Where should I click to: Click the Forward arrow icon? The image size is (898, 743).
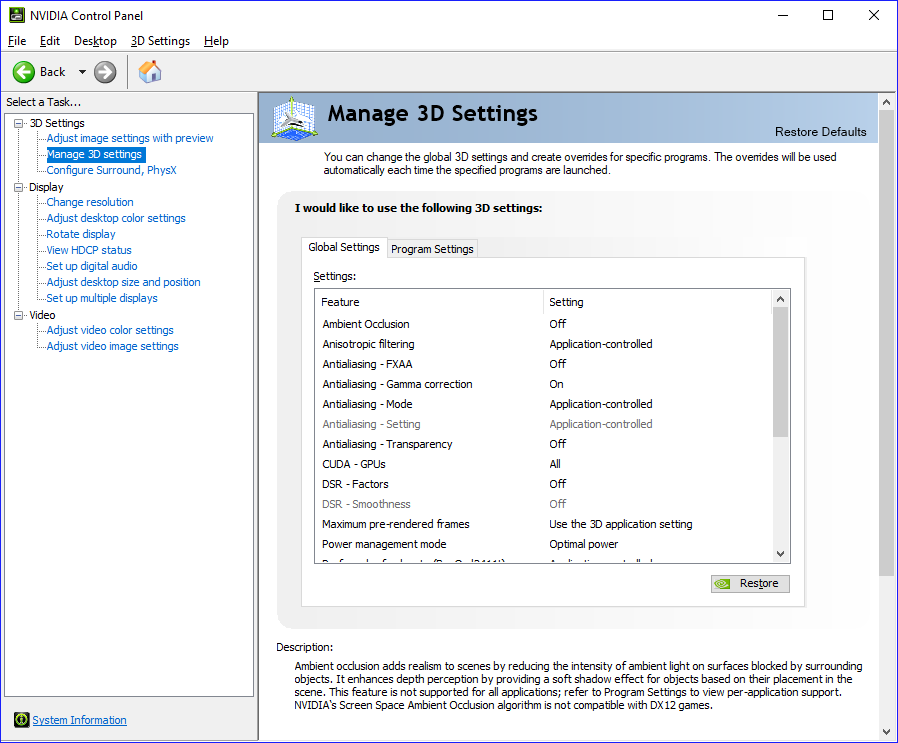pos(105,72)
